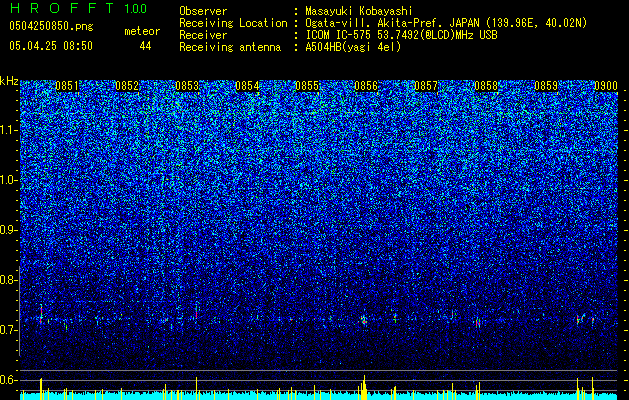The width and height of the screenshot is (629, 400).
Task: Click the 0.8 kHz axis label
Action: click(x=9, y=280)
